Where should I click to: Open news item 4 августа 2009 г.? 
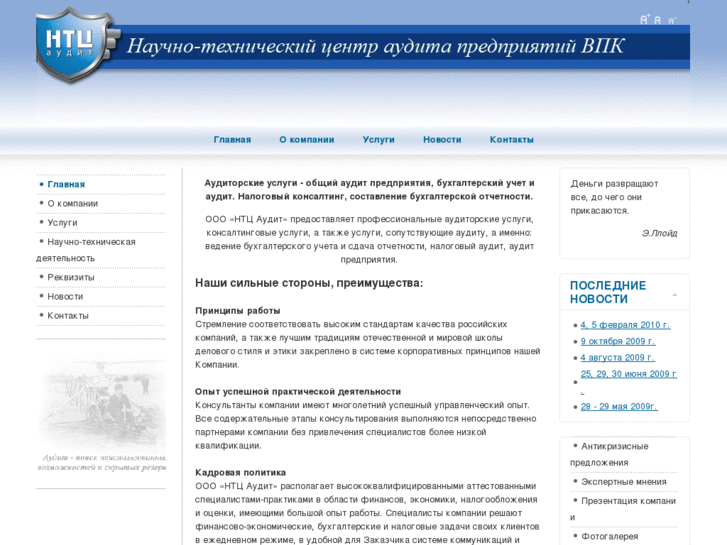(617, 358)
